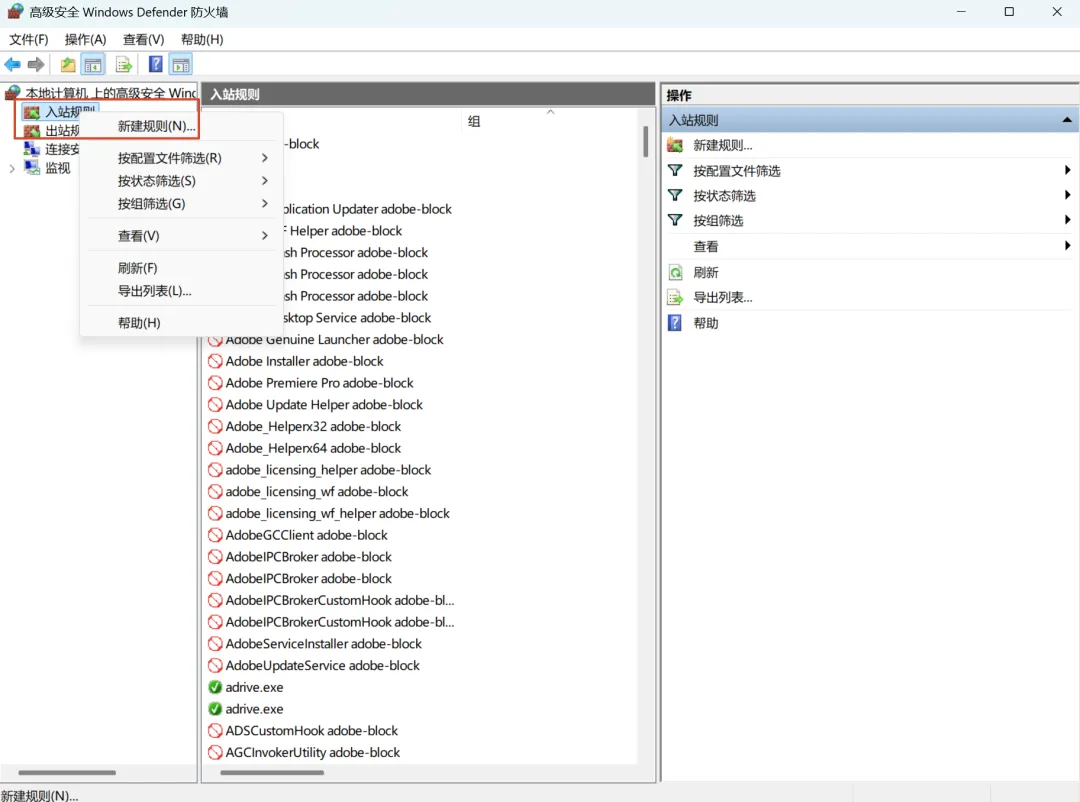1080x802 pixels.
Task: Click 查看 text in actions pane
Action: coord(706,247)
